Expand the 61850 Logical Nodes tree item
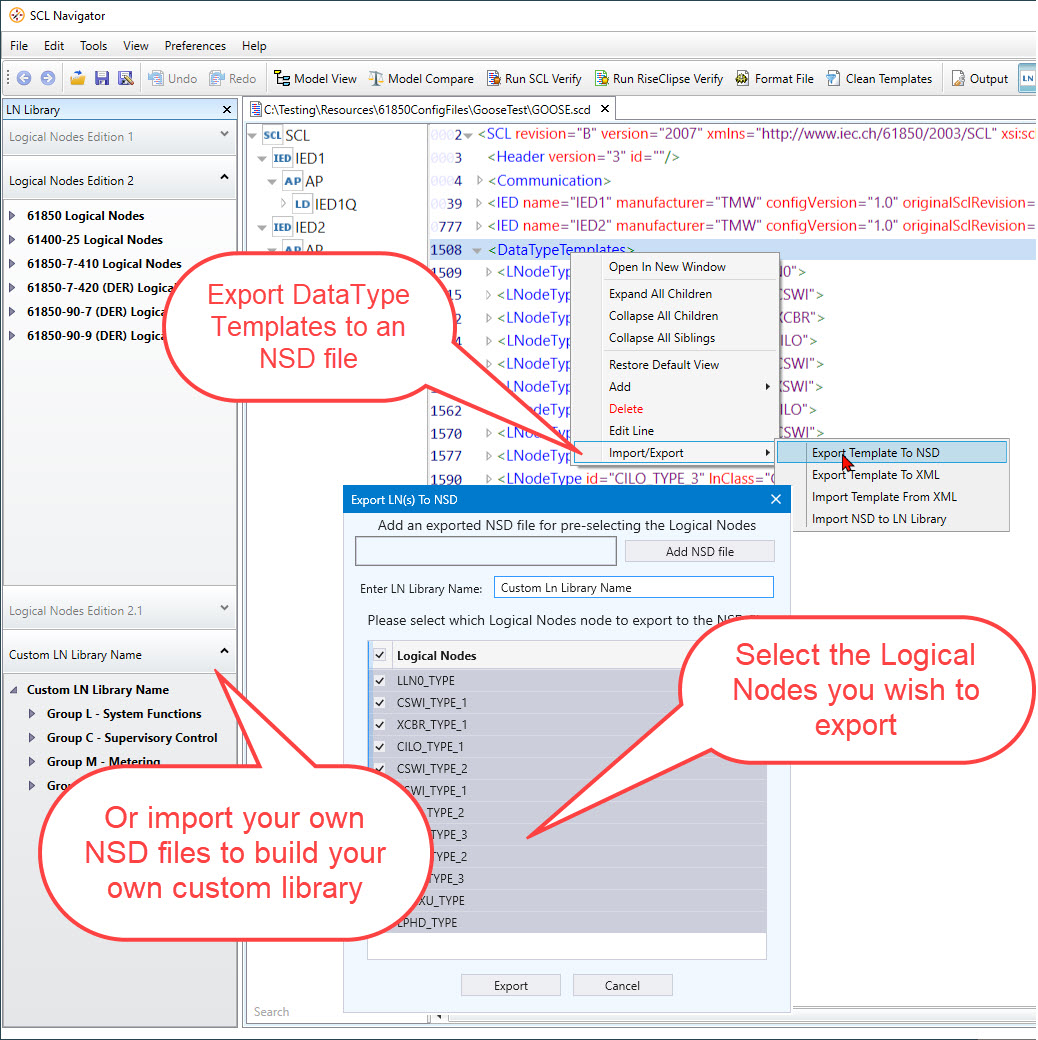Viewport: 1038px width, 1040px height. (x=12, y=216)
